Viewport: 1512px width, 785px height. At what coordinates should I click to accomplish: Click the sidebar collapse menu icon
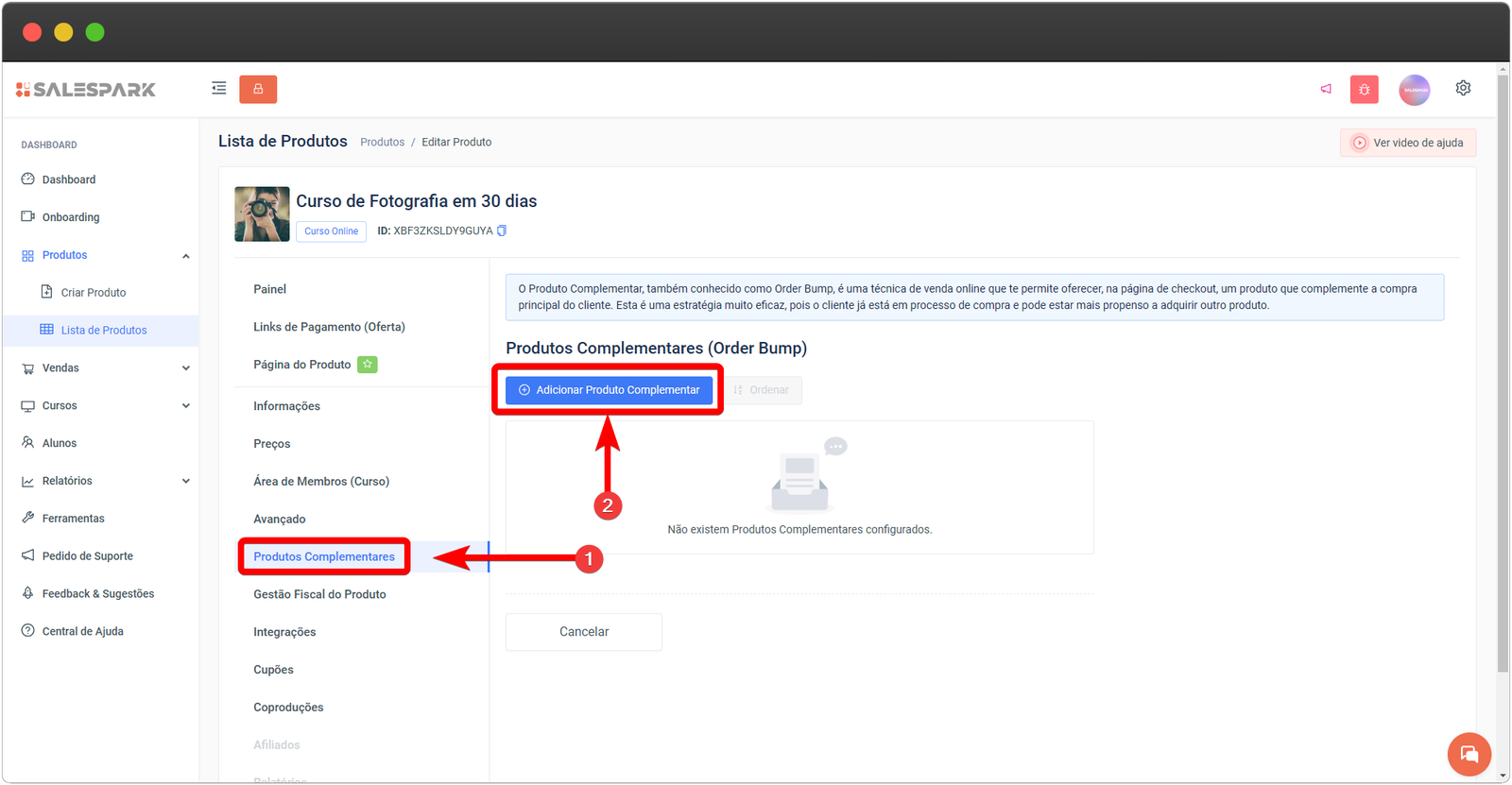tap(218, 89)
